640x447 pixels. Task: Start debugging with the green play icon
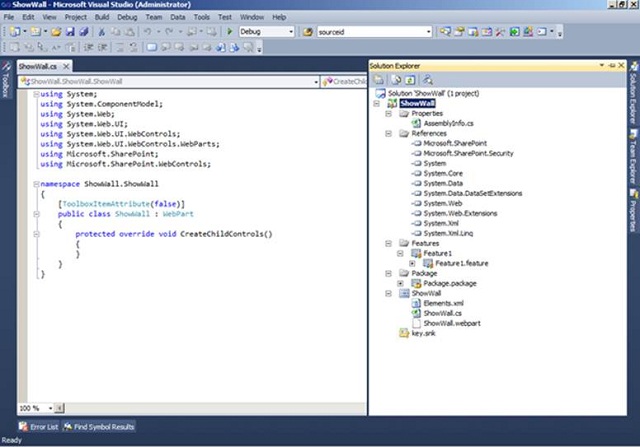tap(229, 32)
